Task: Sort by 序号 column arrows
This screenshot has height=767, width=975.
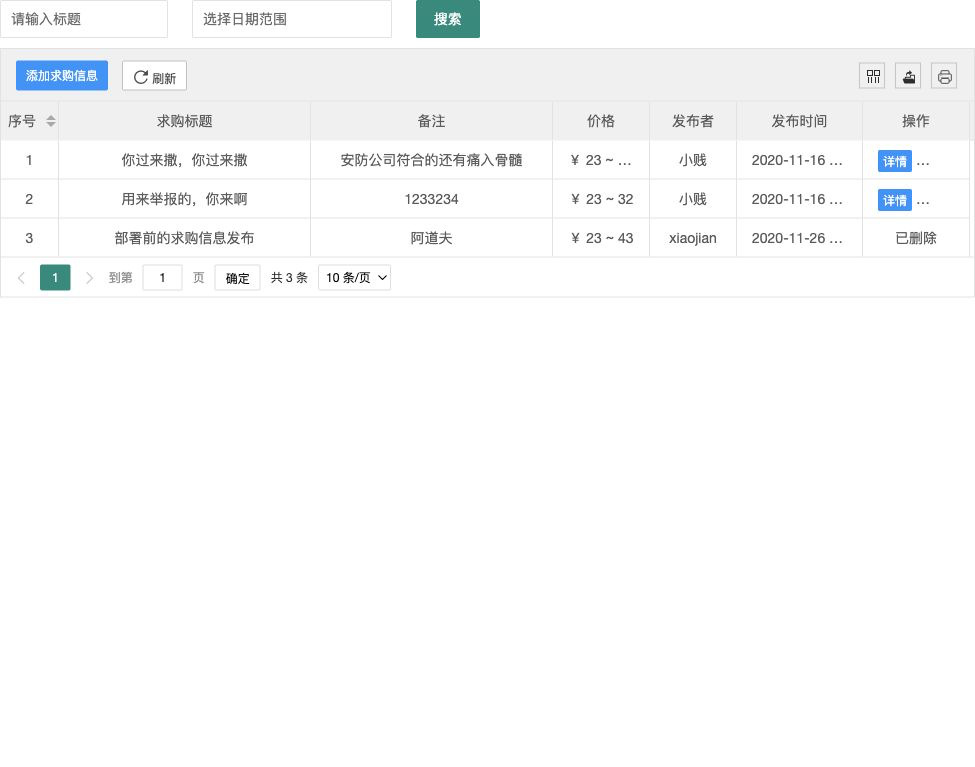Action: (x=51, y=121)
